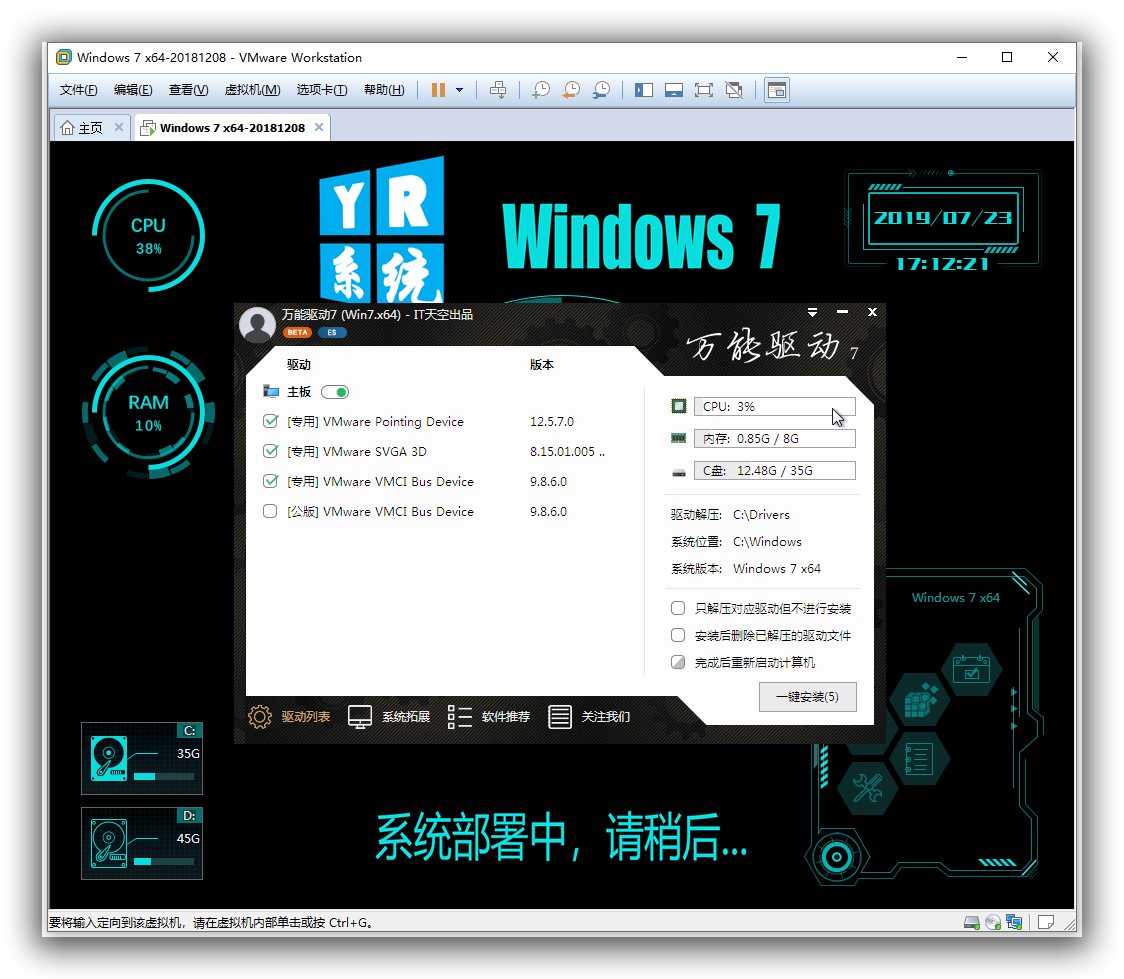Click the ES badge

pos(332,333)
